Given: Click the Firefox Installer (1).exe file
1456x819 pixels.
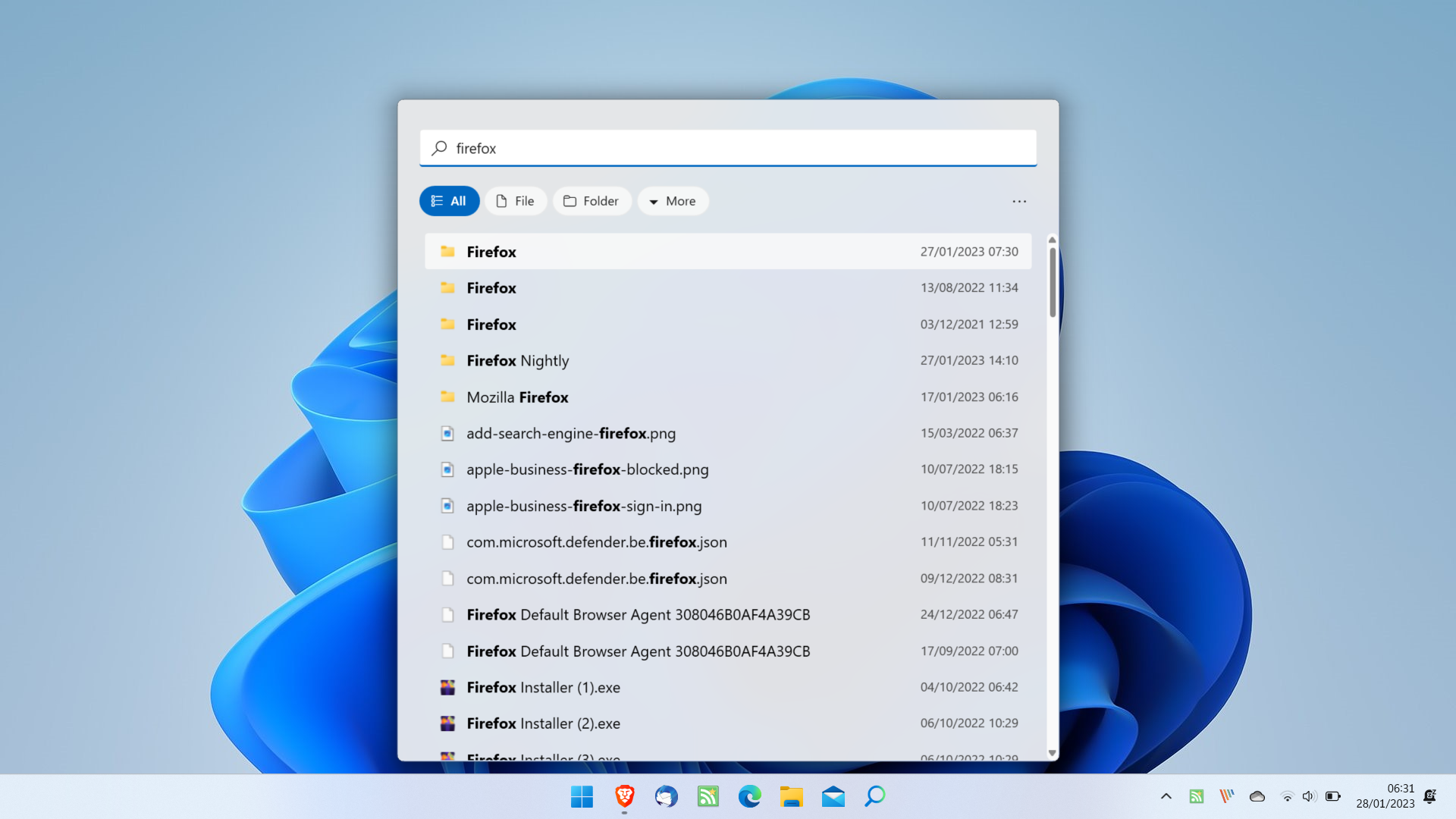Looking at the screenshot, I should pyautogui.click(x=542, y=687).
